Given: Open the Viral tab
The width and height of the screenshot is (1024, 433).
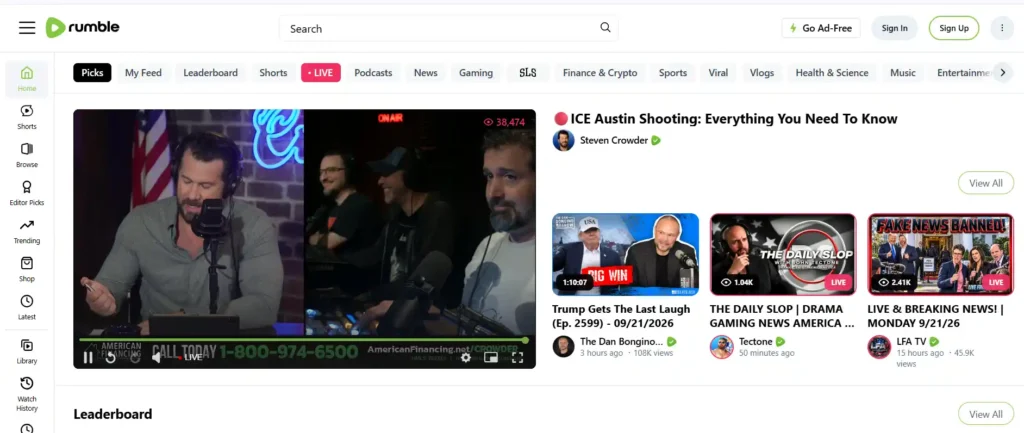Looking at the screenshot, I should [x=718, y=72].
